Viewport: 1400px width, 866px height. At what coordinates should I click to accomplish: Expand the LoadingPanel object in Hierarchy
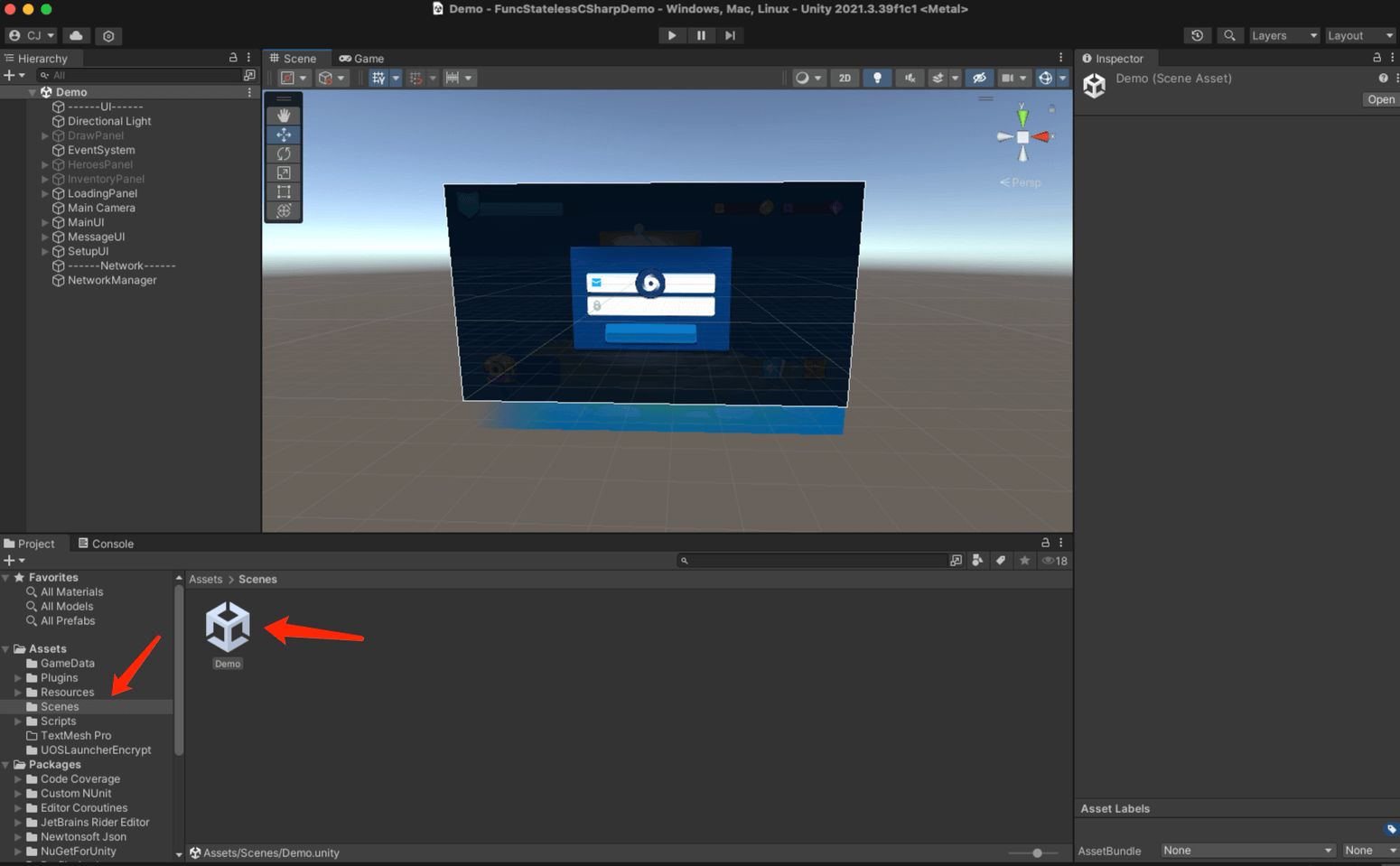pyautogui.click(x=45, y=193)
